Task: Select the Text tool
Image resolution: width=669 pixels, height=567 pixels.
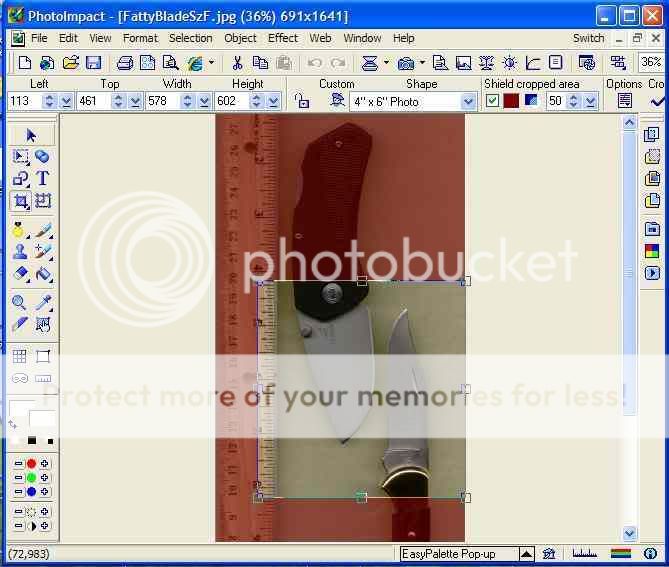Action: coord(43,179)
